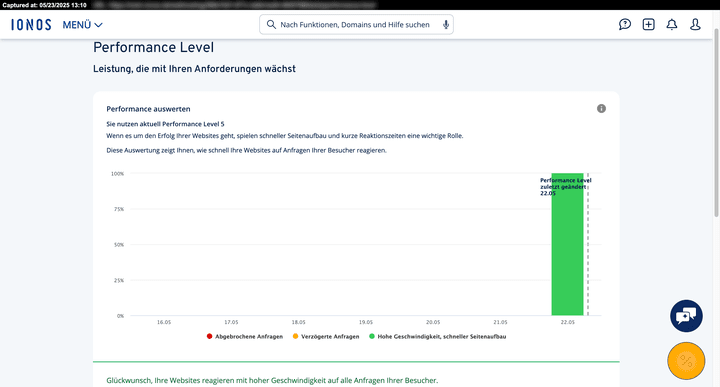
Task: Click the green bar for 22.05
Action: point(568,244)
